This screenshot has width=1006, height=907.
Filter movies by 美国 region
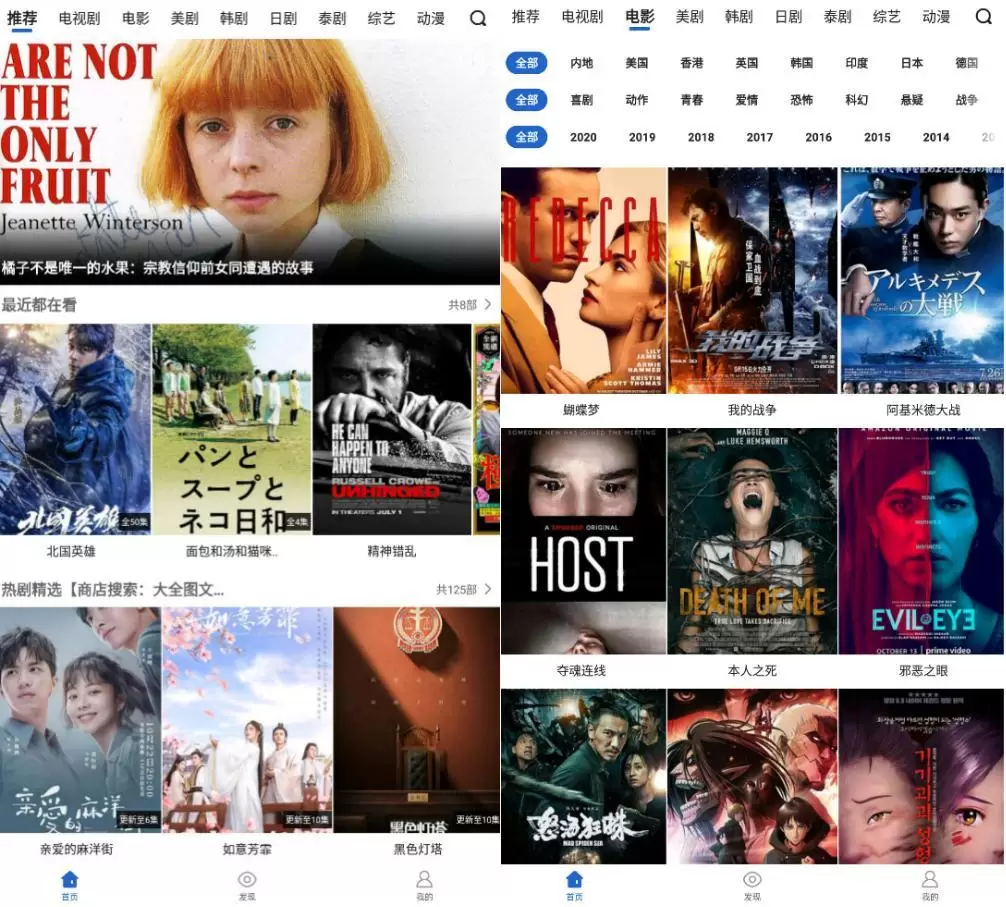636,63
